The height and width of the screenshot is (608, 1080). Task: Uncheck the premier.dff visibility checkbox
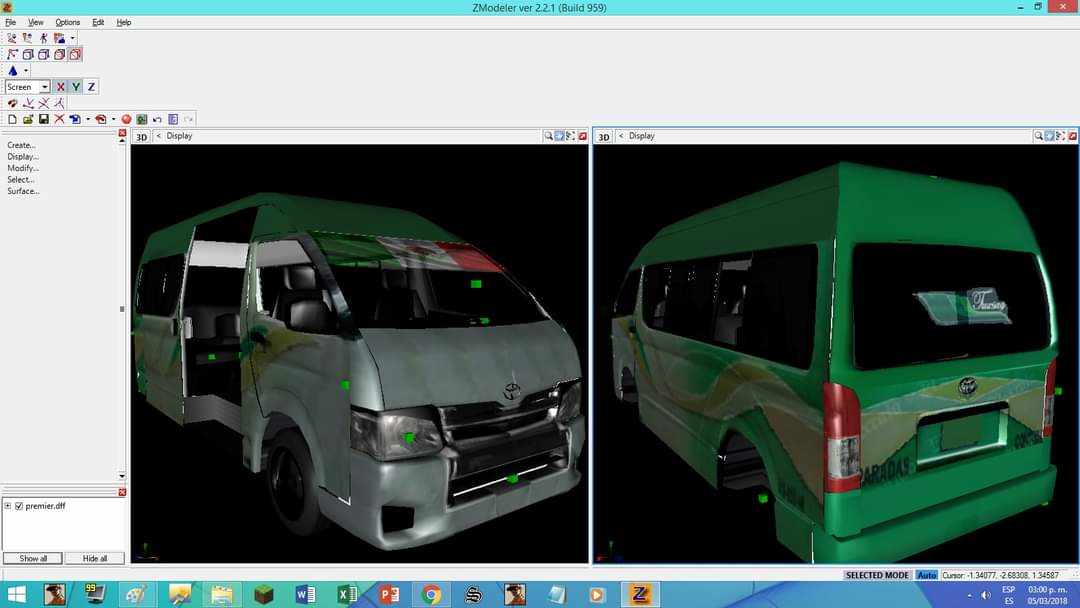tap(19, 506)
